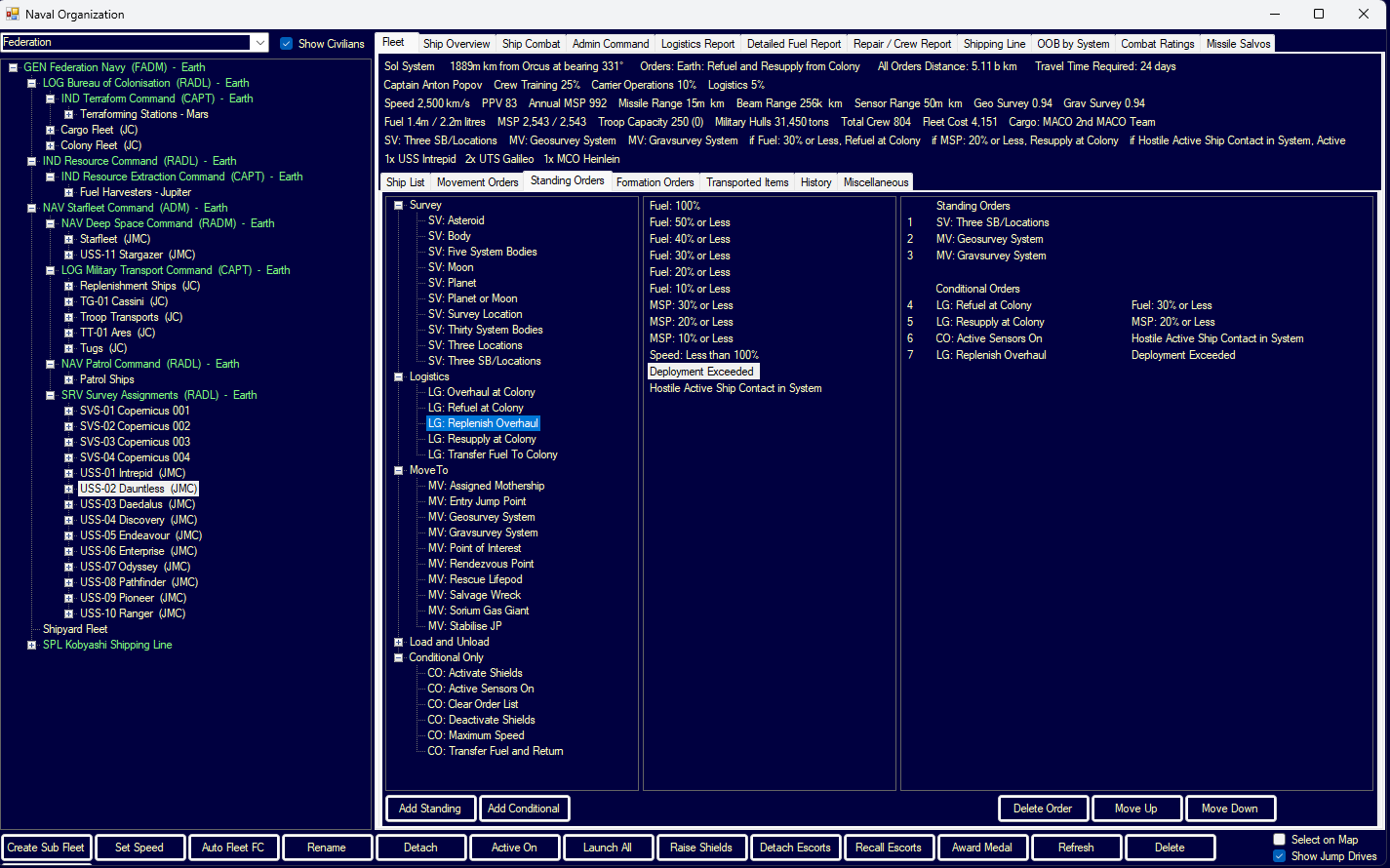Collapse the GEN Federation Navy node
Viewport: 1390px width, 868px height.
[13, 67]
